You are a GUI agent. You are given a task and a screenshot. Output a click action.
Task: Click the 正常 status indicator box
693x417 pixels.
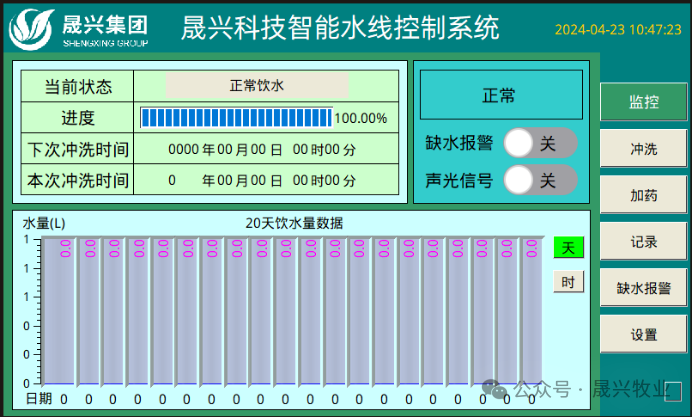(x=499, y=96)
